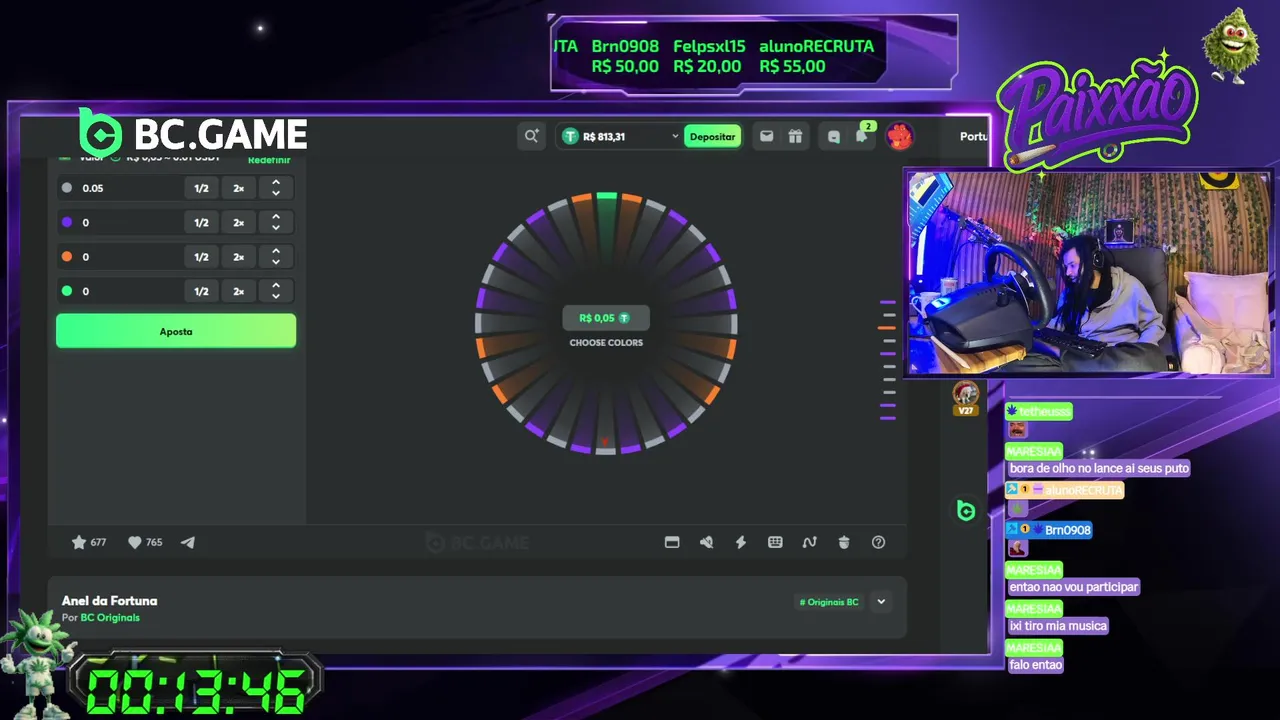
Task: Double the green bet with 2x
Action: pyautogui.click(x=238, y=291)
